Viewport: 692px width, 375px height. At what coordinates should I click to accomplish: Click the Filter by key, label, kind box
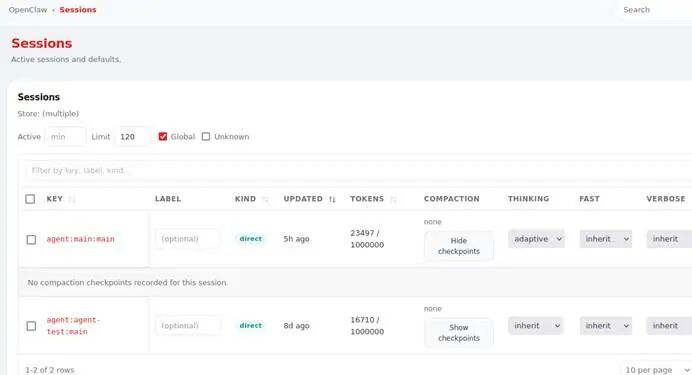click(358, 170)
